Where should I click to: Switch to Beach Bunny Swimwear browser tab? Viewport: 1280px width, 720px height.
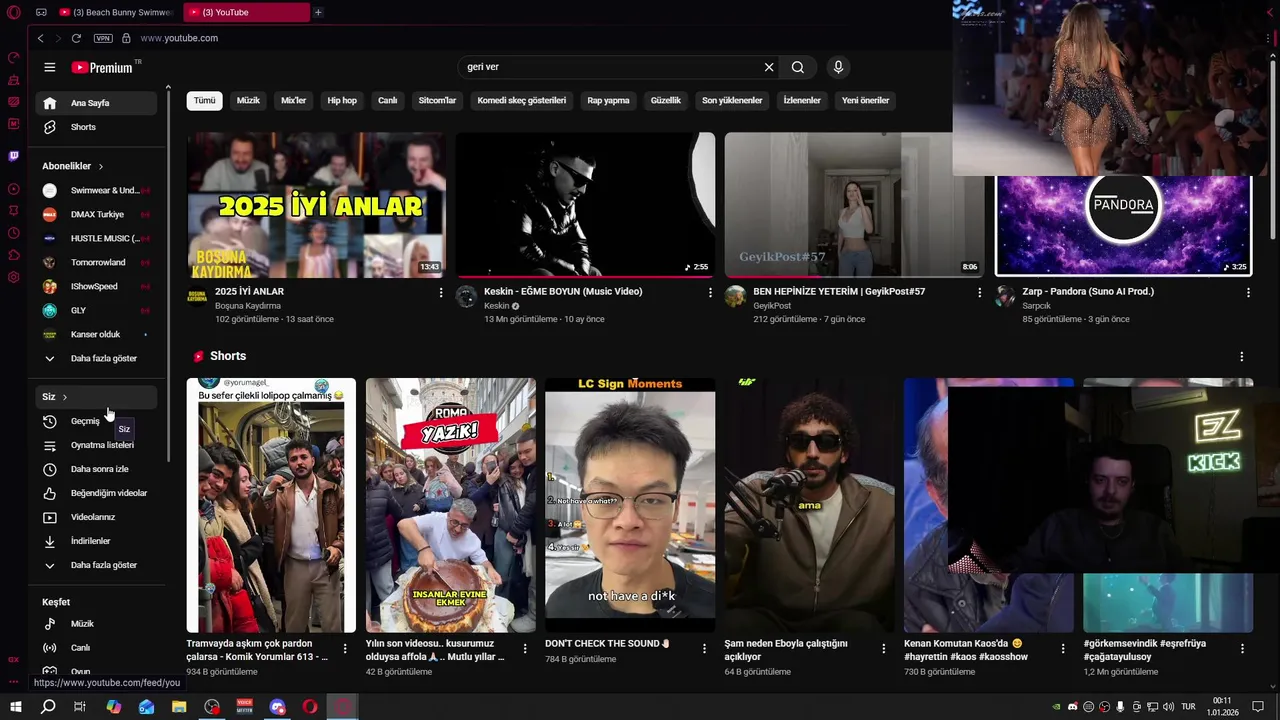(115, 12)
